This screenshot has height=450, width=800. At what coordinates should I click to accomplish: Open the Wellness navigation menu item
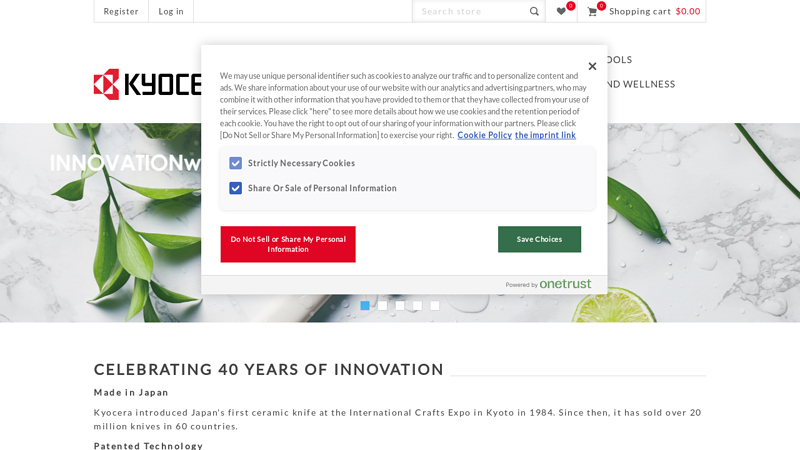coord(640,84)
